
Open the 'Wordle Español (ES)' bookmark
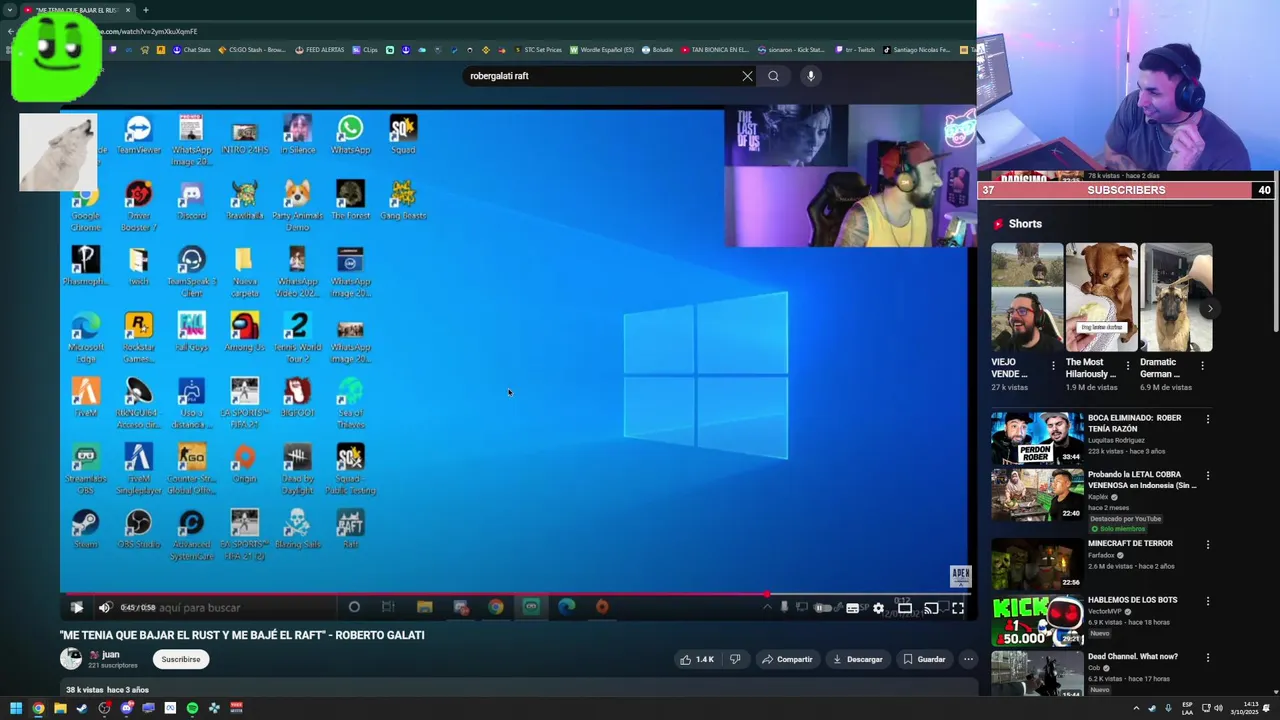click(602, 50)
